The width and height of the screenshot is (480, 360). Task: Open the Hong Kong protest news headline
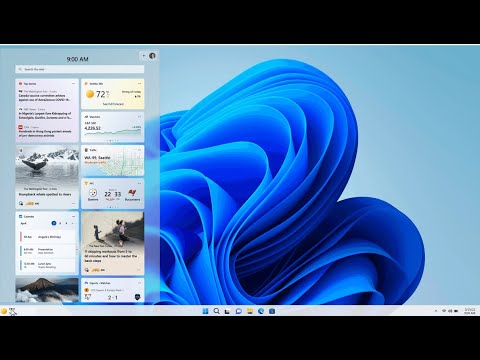45,133
